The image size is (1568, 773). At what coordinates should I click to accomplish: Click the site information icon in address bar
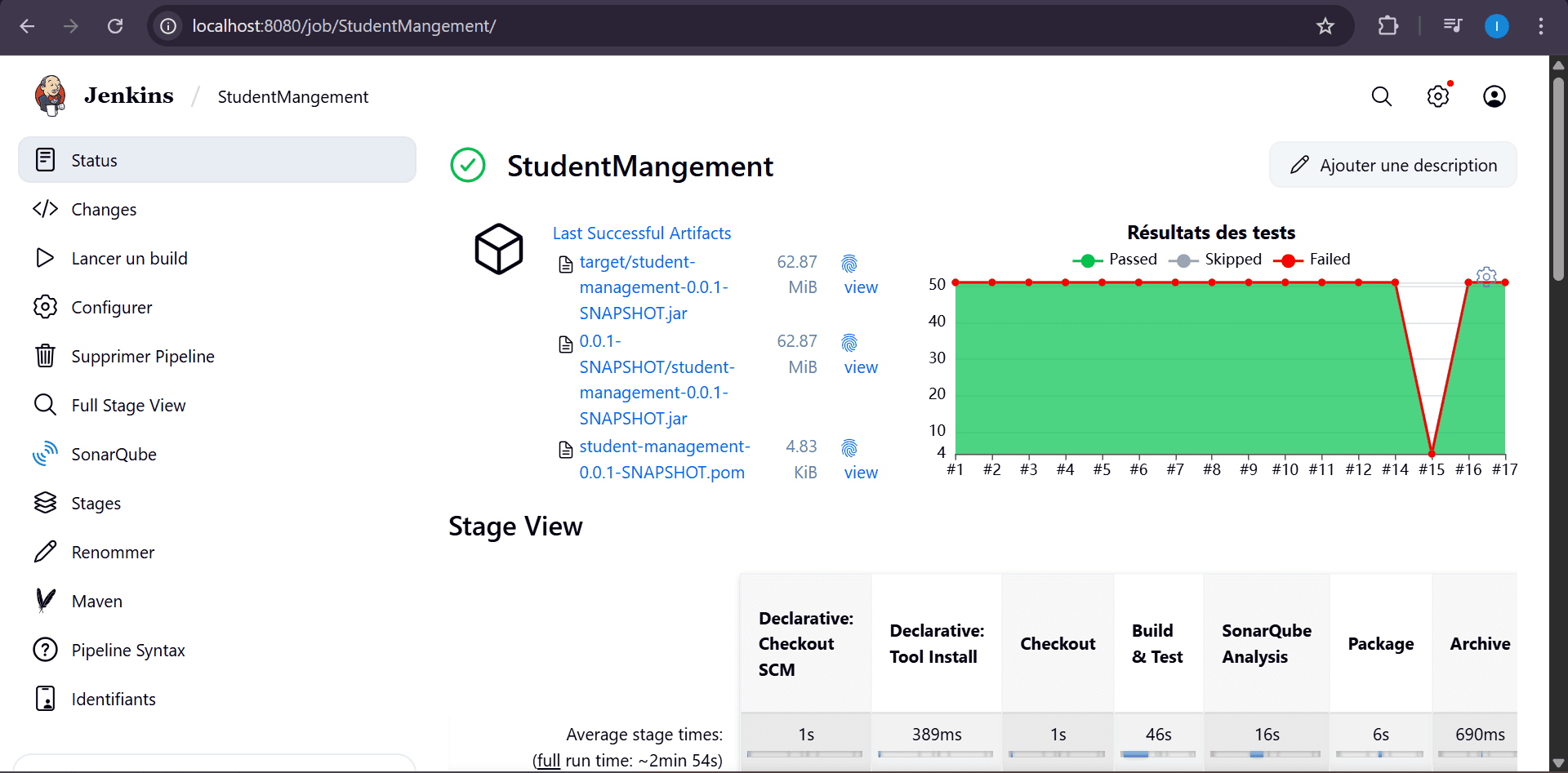[168, 26]
